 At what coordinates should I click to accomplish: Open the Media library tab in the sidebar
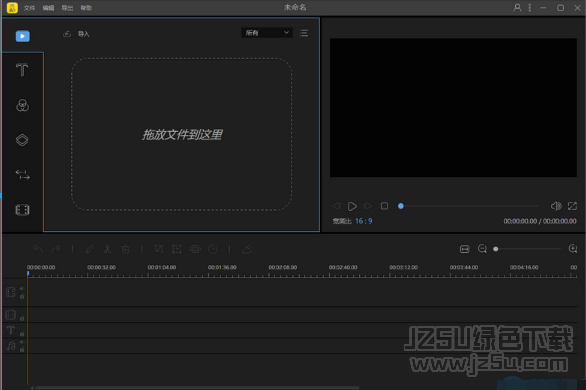pyautogui.click(x=22, y=36)
